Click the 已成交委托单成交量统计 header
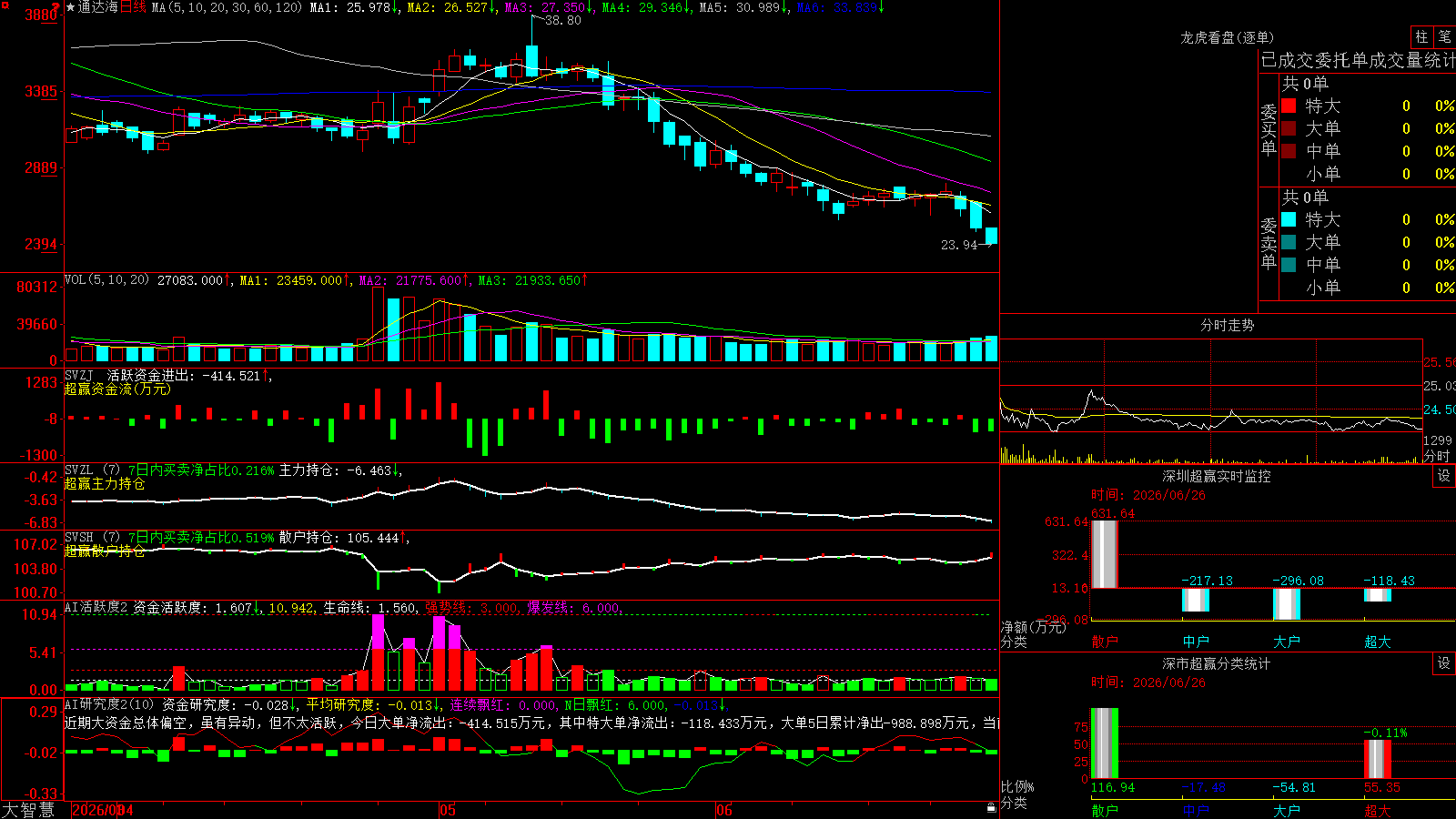 [x=1358, y=60]
